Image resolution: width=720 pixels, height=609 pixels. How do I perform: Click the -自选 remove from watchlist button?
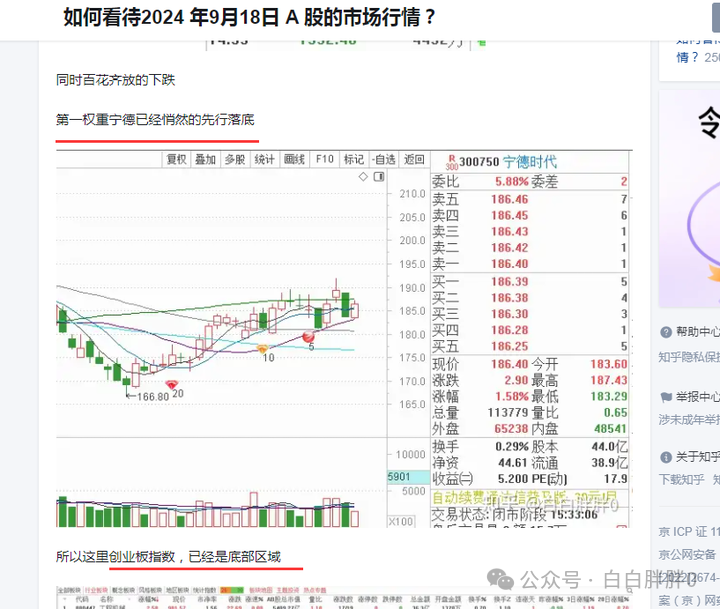tap(384, 159)
